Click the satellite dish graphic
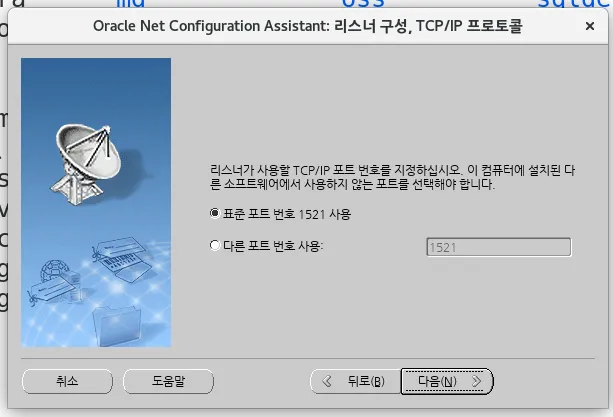Screen dimensions: 613x417 (x=88, y=165)
